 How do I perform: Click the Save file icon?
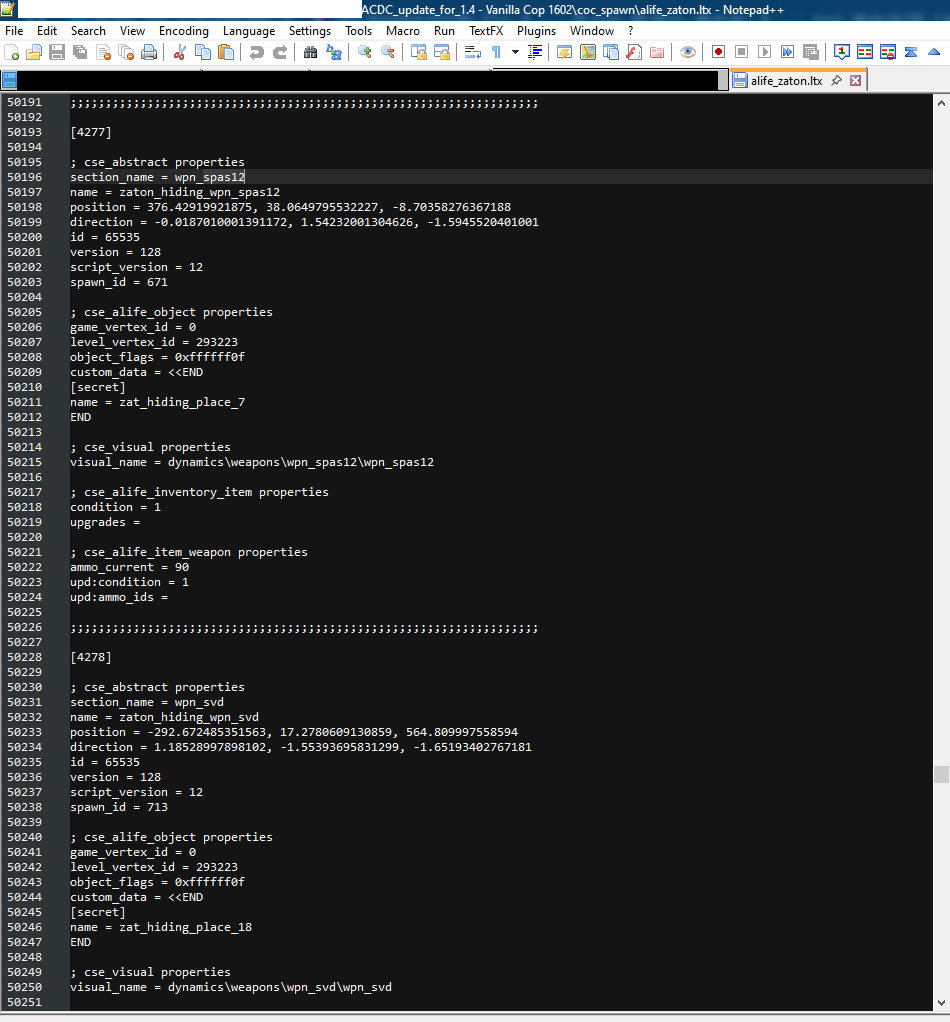point(57,52)
